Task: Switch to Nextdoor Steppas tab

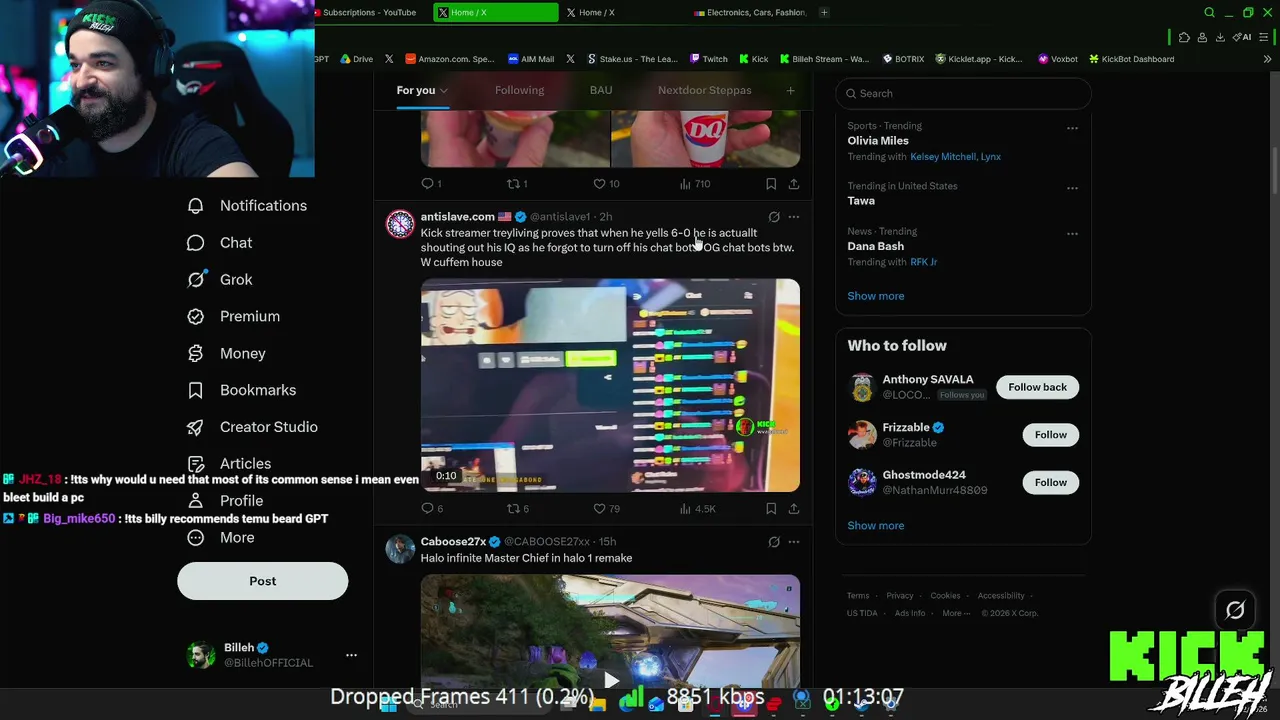Action: 704,90
